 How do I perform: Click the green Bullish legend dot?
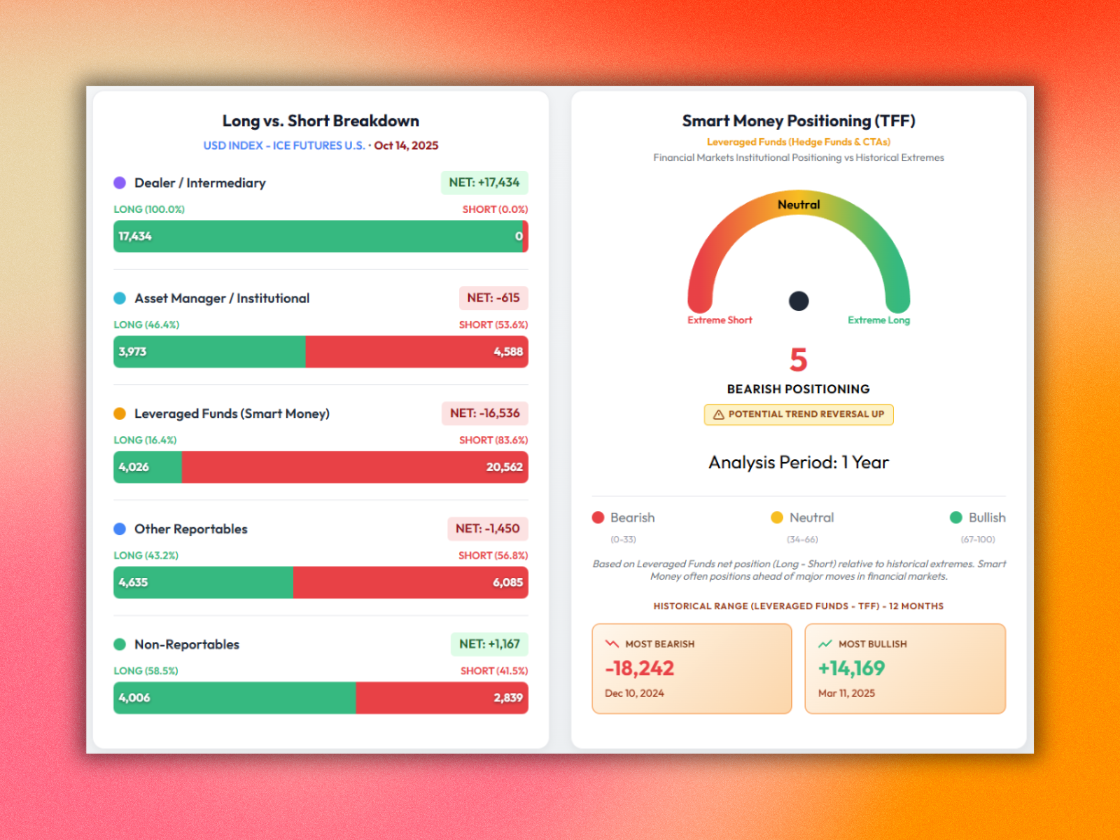[956, 518]
